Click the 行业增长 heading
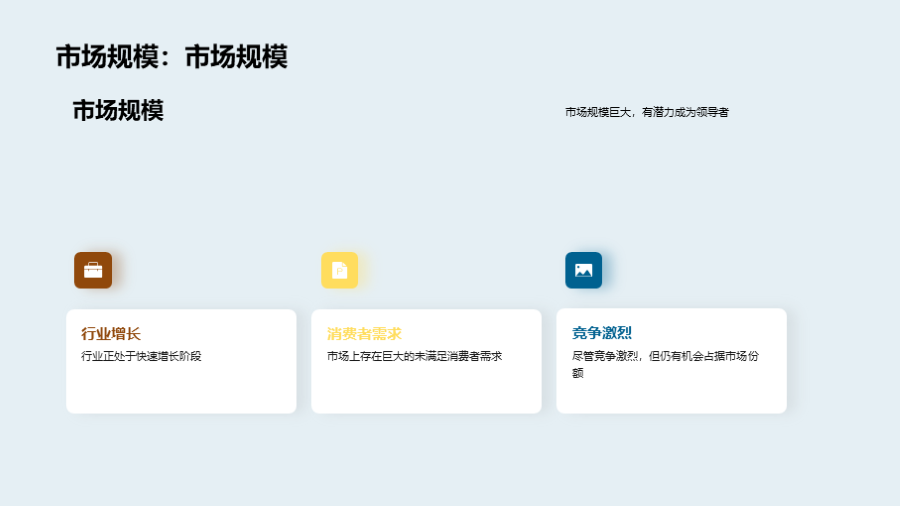The width and height of the screenshot is (900, 506). pos(111,333)
